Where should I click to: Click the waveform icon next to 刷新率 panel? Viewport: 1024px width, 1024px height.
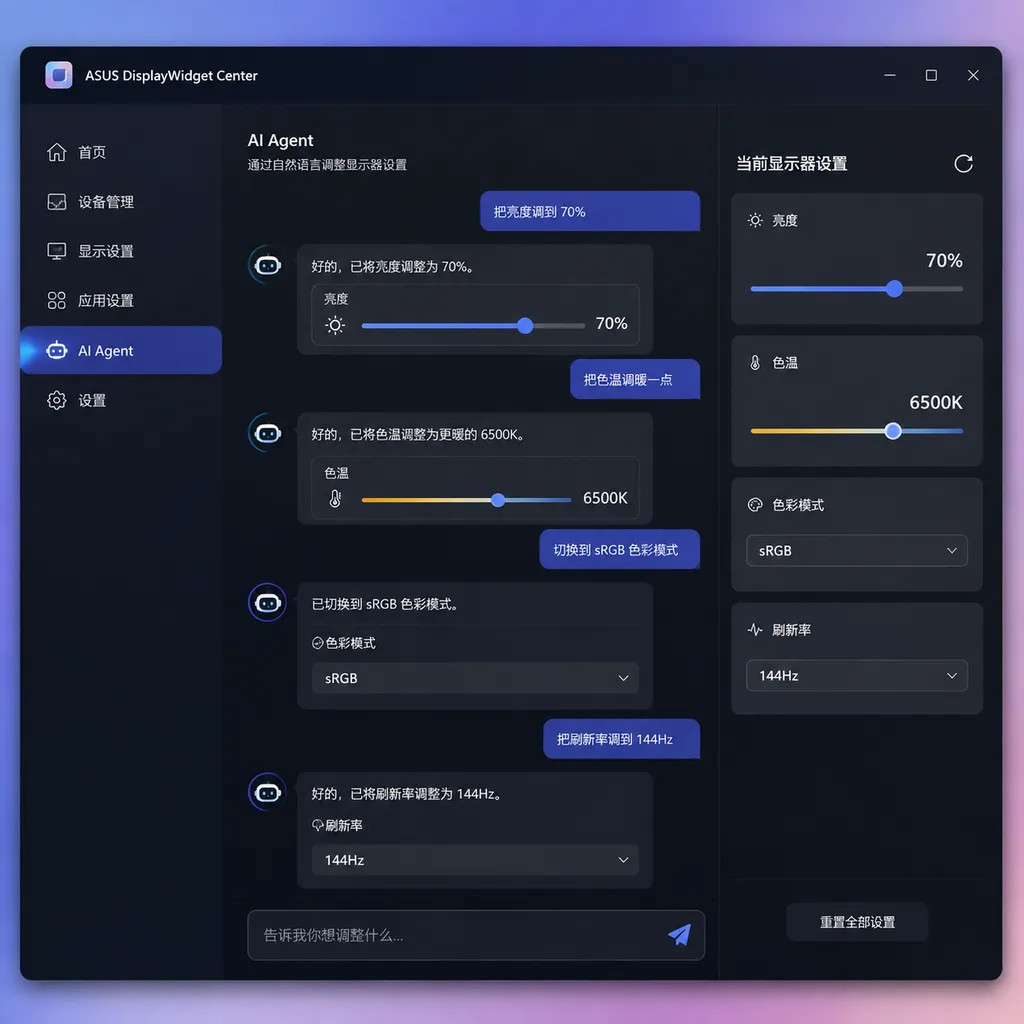coord(755,630)
